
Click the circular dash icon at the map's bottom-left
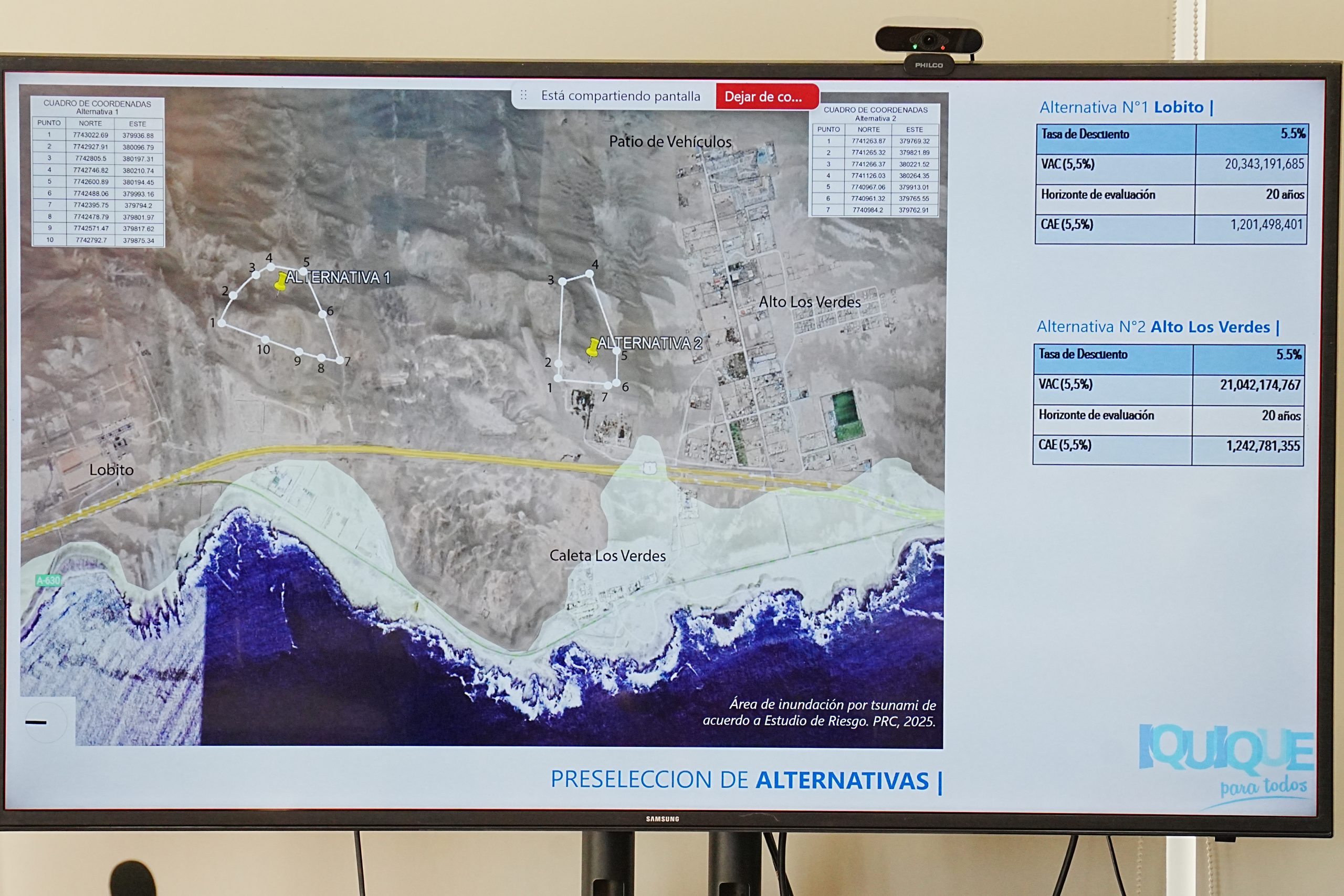36,722
